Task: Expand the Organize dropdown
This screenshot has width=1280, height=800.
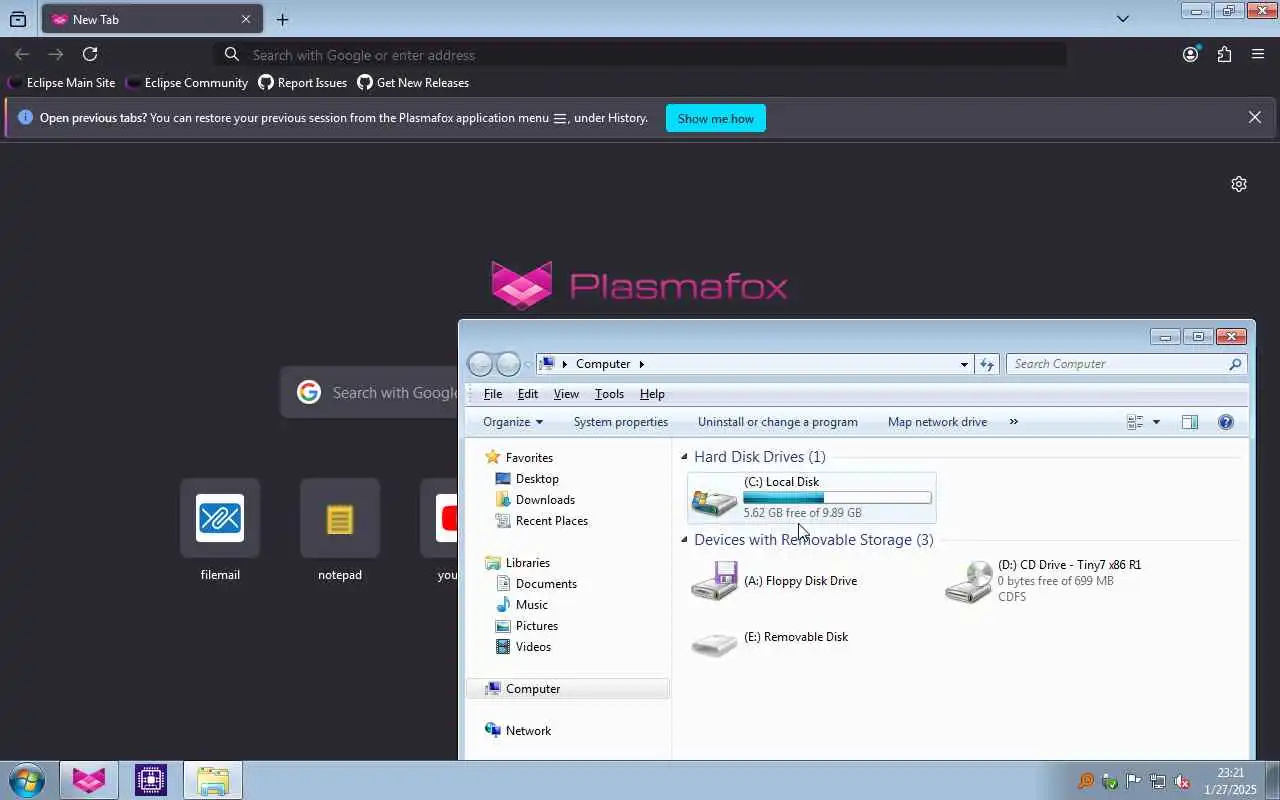Action: click(513, 422)
